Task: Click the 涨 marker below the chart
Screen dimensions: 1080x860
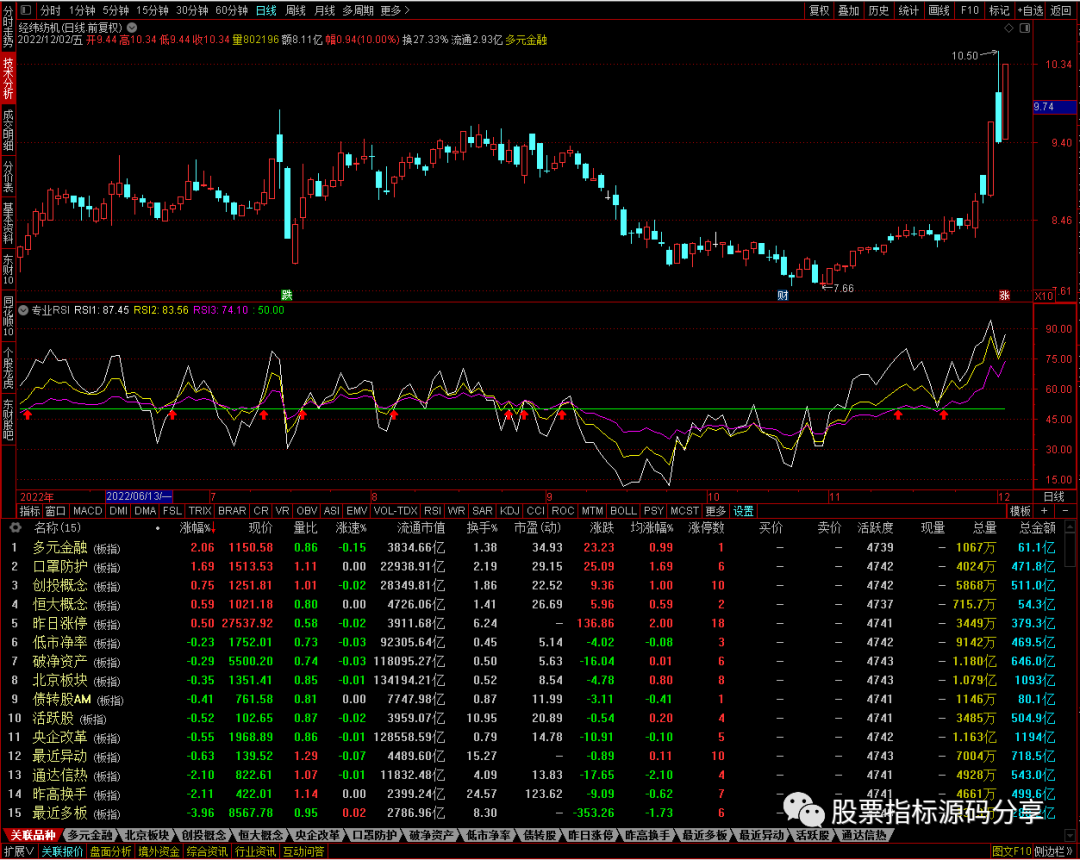Action: [x=1004, y=295]
